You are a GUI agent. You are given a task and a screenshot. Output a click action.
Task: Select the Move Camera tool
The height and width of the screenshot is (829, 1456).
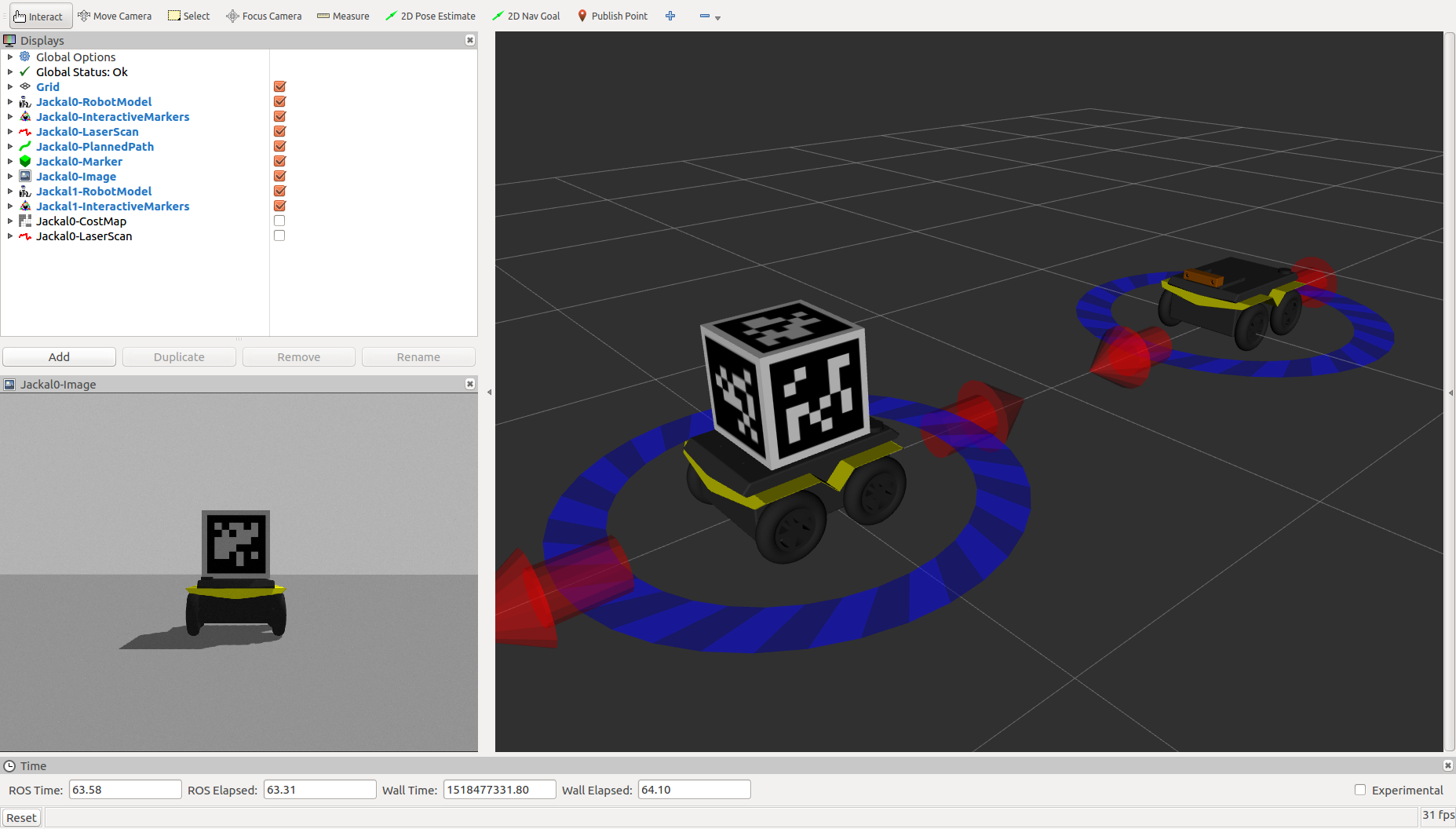point(115,16)
